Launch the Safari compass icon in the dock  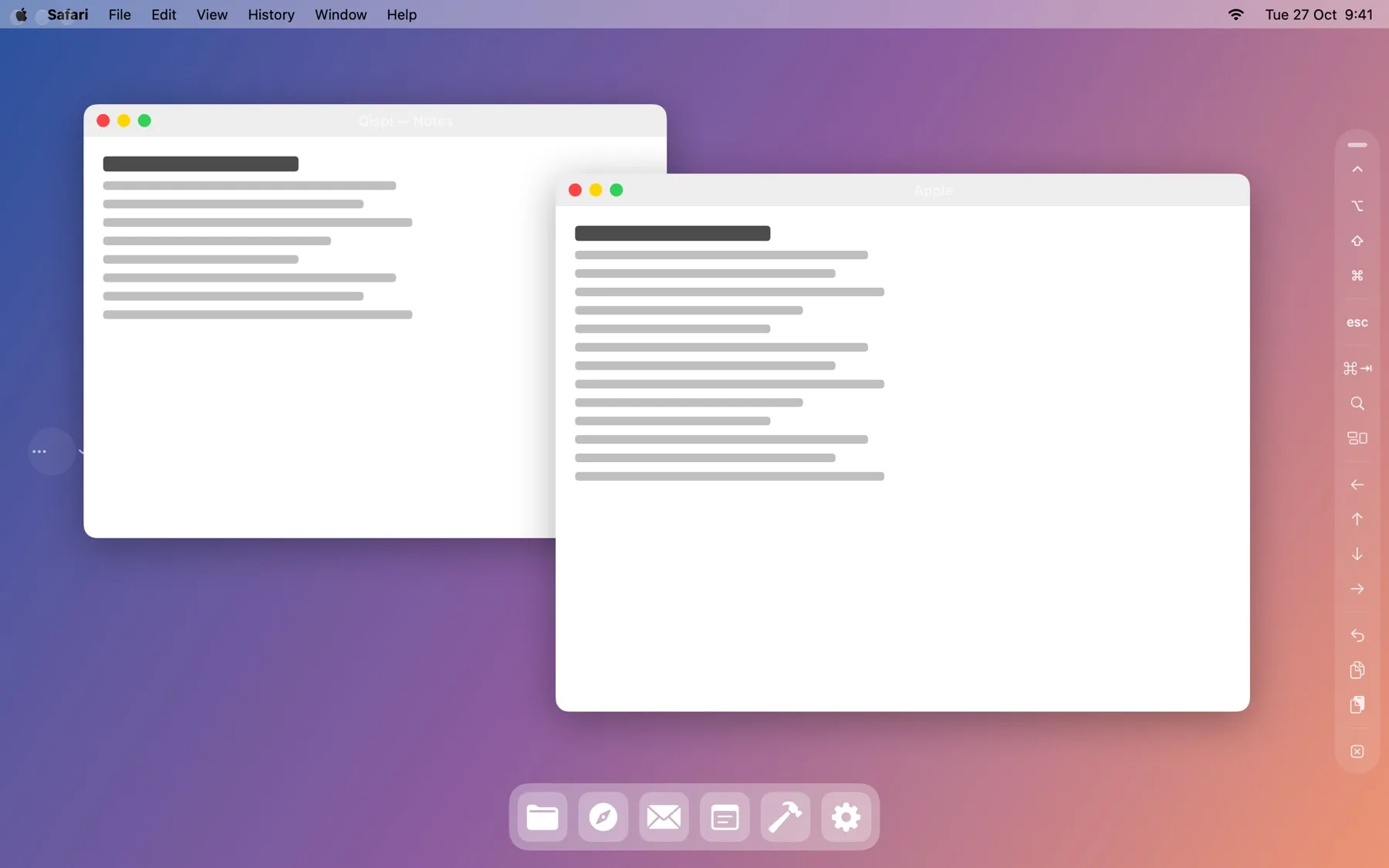coord(603,817)
